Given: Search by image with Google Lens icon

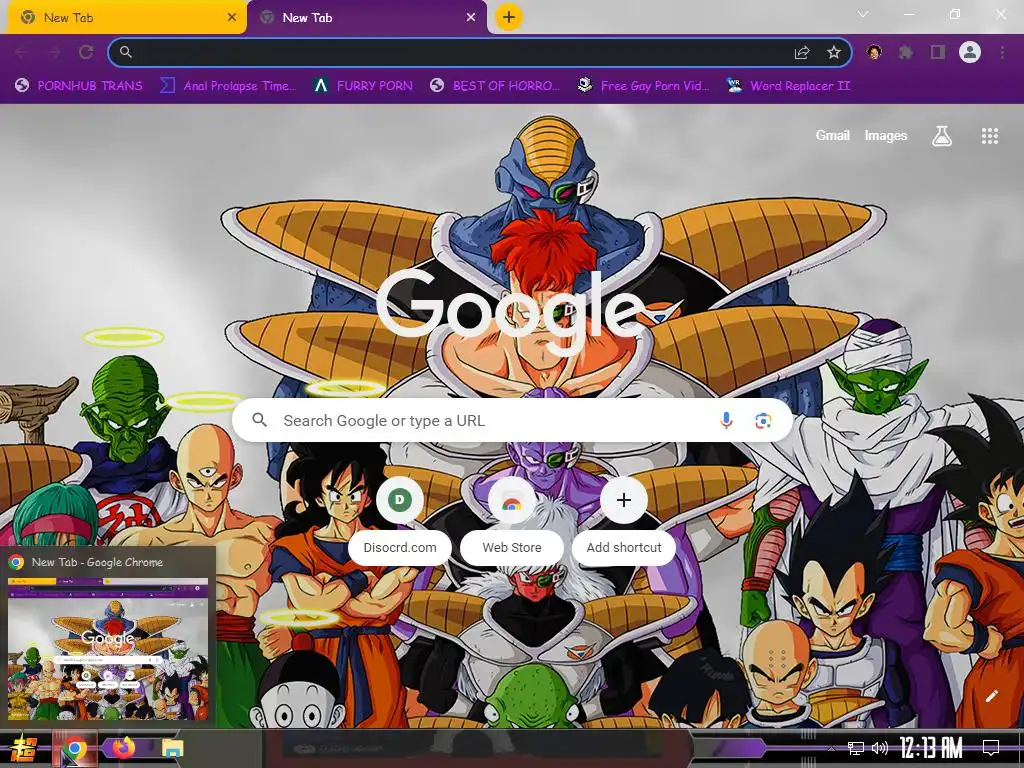Looking at the screenshot, I should coord(763,421).
